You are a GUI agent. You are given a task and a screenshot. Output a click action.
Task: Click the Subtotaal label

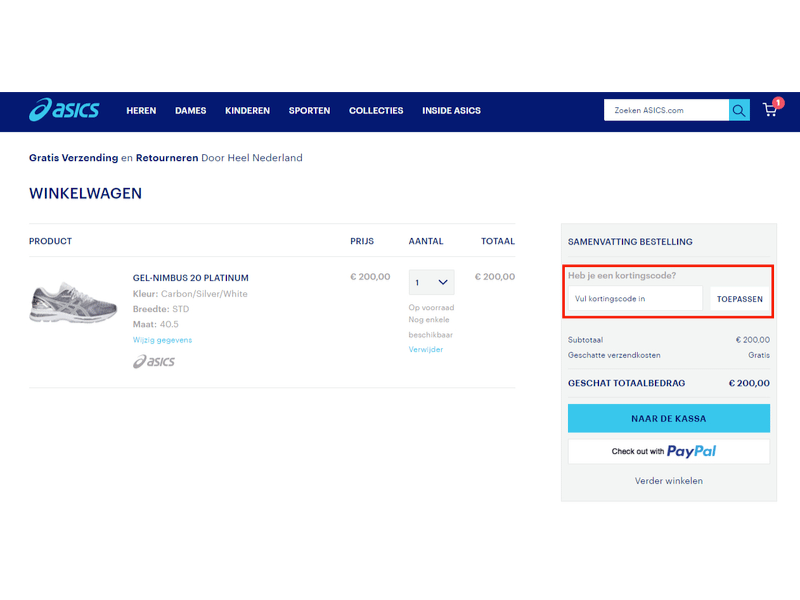[585, 340]
